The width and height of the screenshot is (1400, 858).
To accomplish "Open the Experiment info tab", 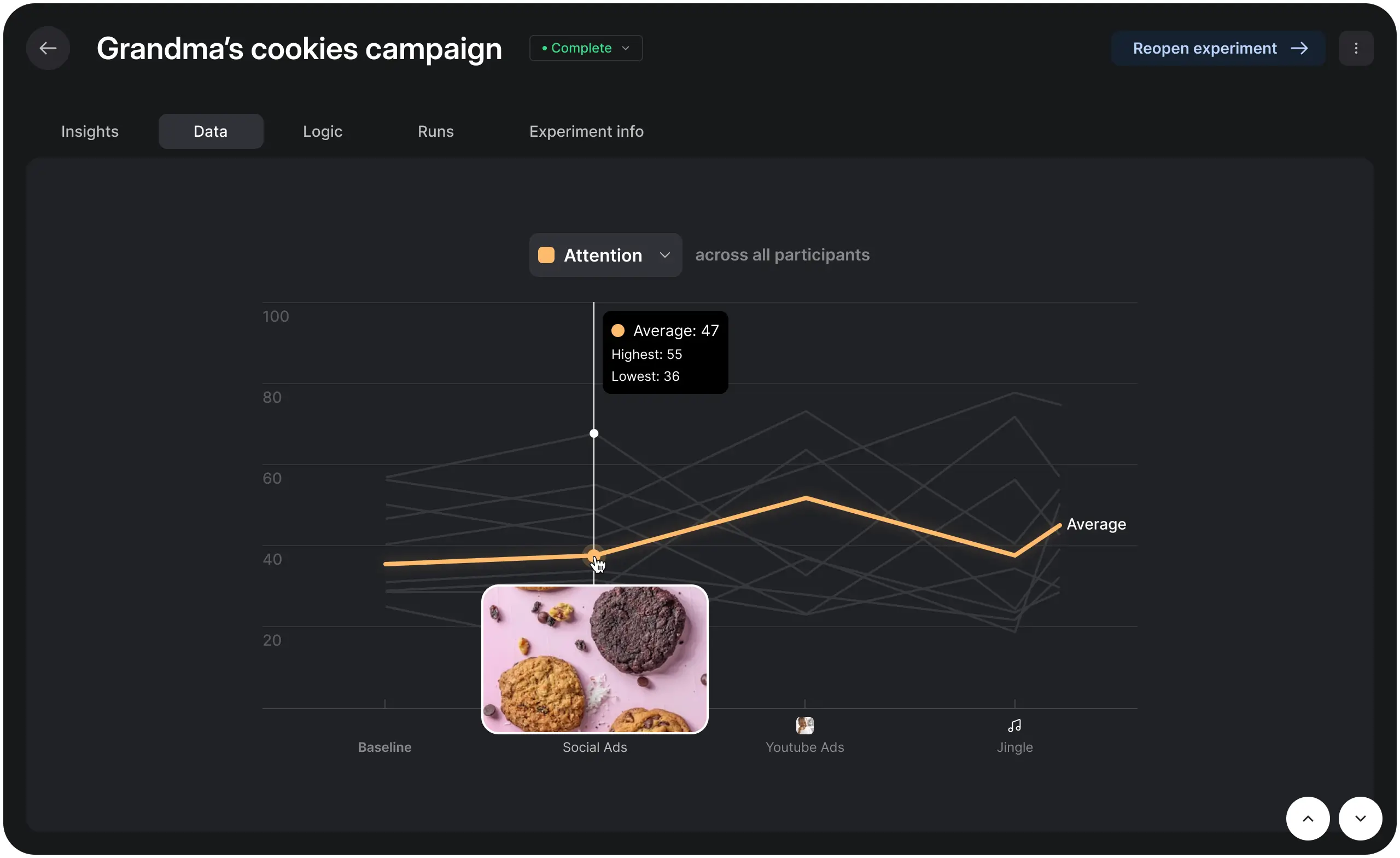I will (x=586, y=131).
